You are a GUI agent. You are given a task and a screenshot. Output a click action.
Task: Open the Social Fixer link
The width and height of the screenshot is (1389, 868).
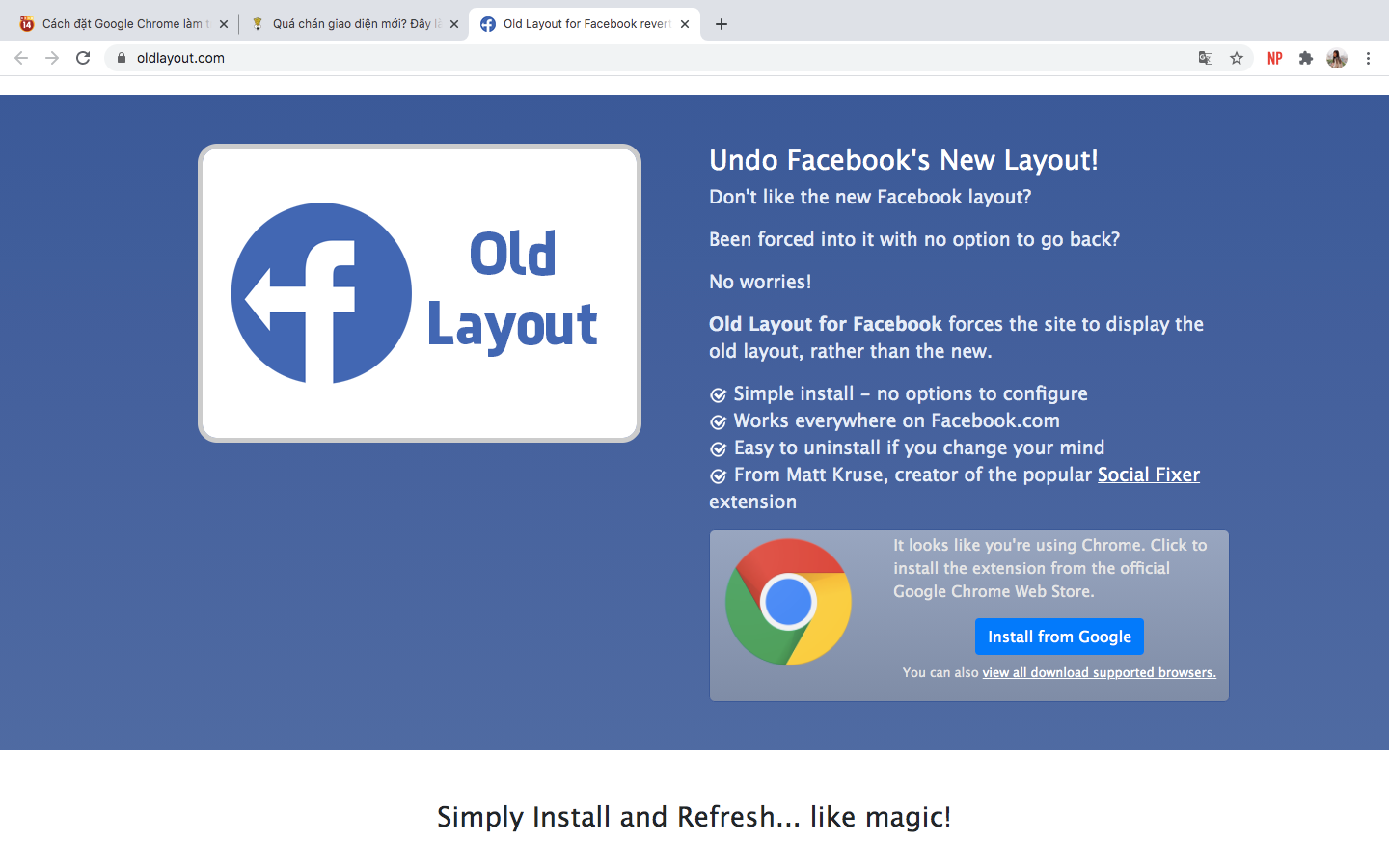[1149, 475]
